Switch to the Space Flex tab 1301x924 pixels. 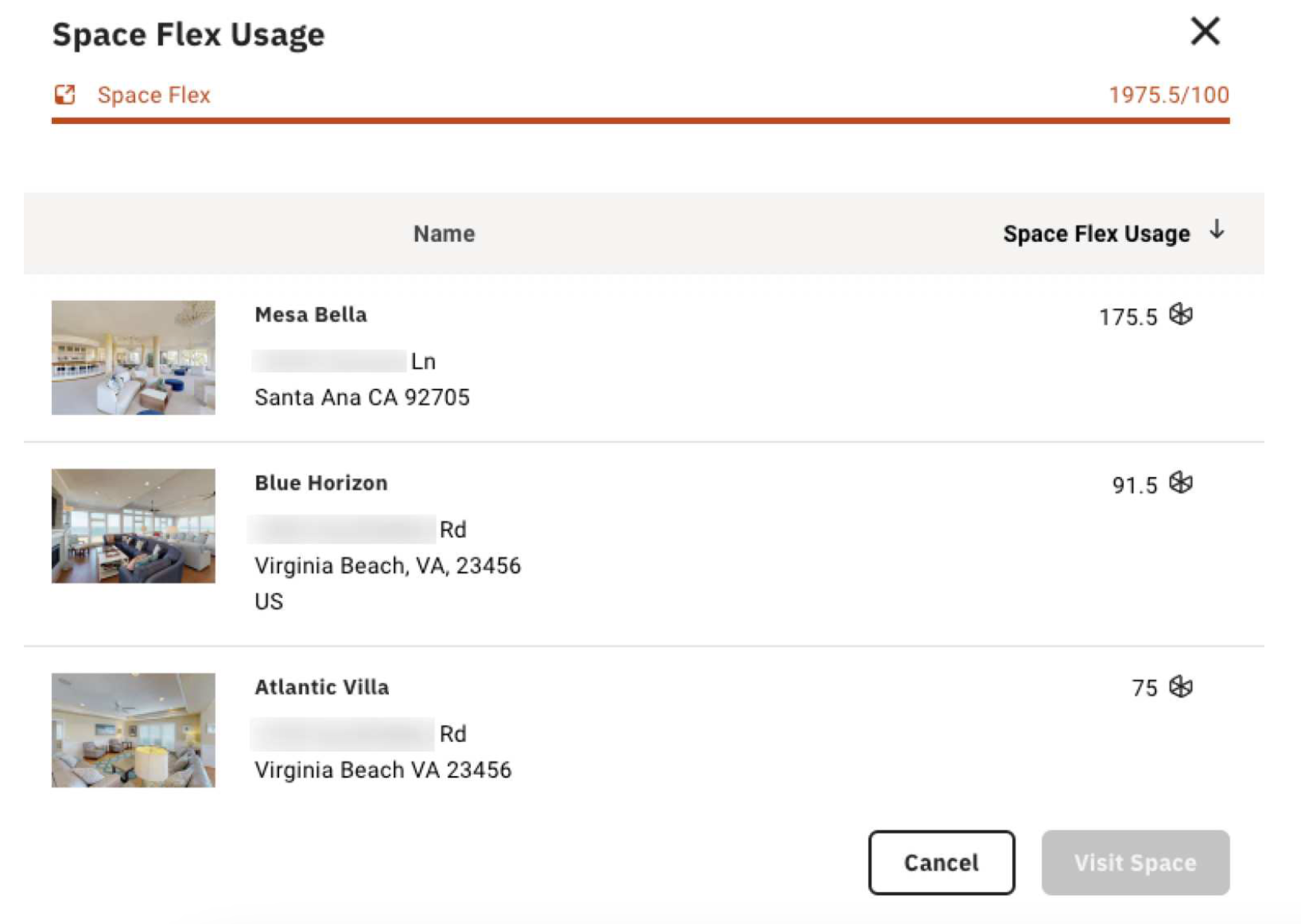(153, 94)
